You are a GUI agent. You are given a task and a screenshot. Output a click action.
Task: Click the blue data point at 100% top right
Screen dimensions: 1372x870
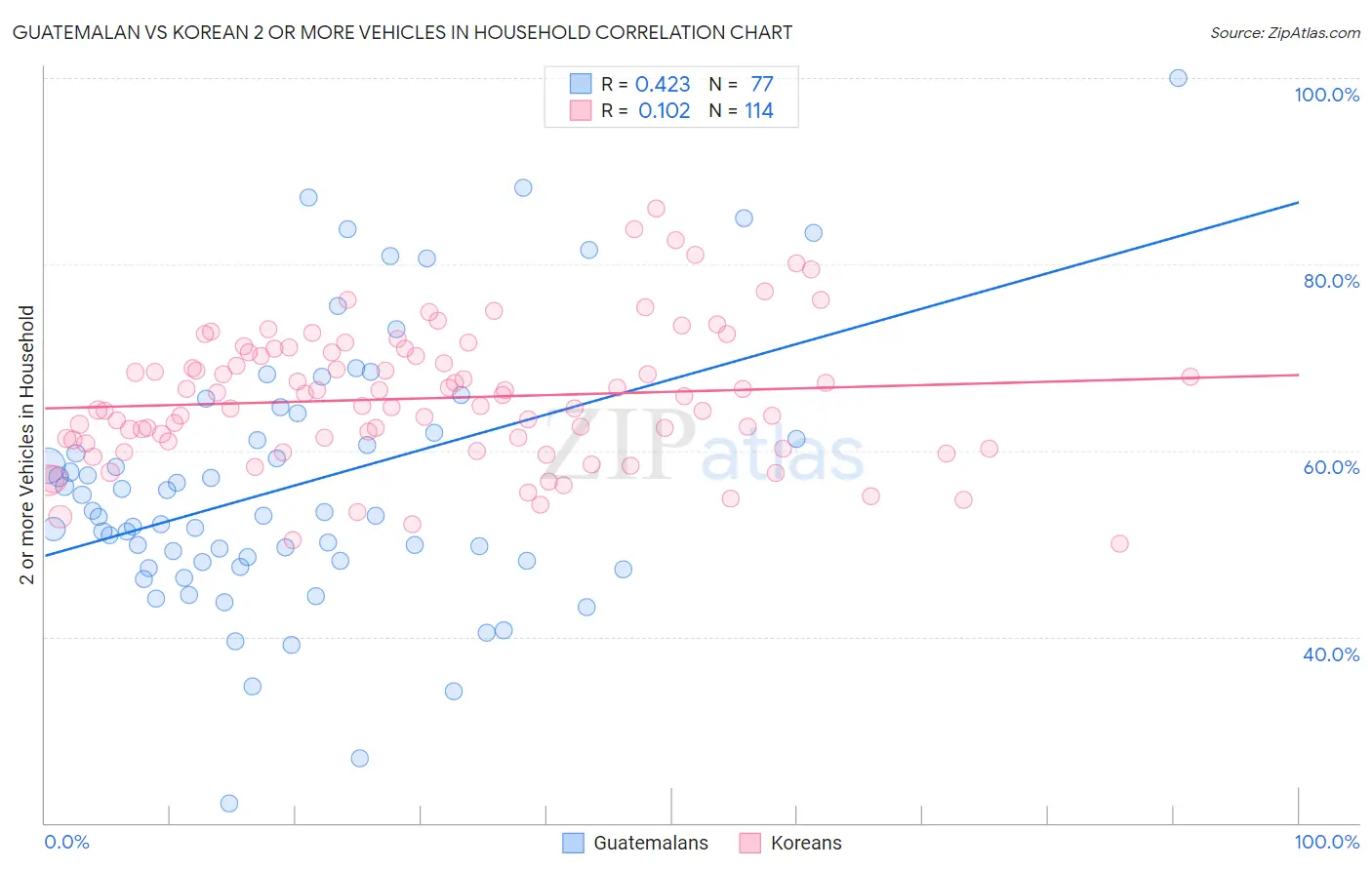1178,78
